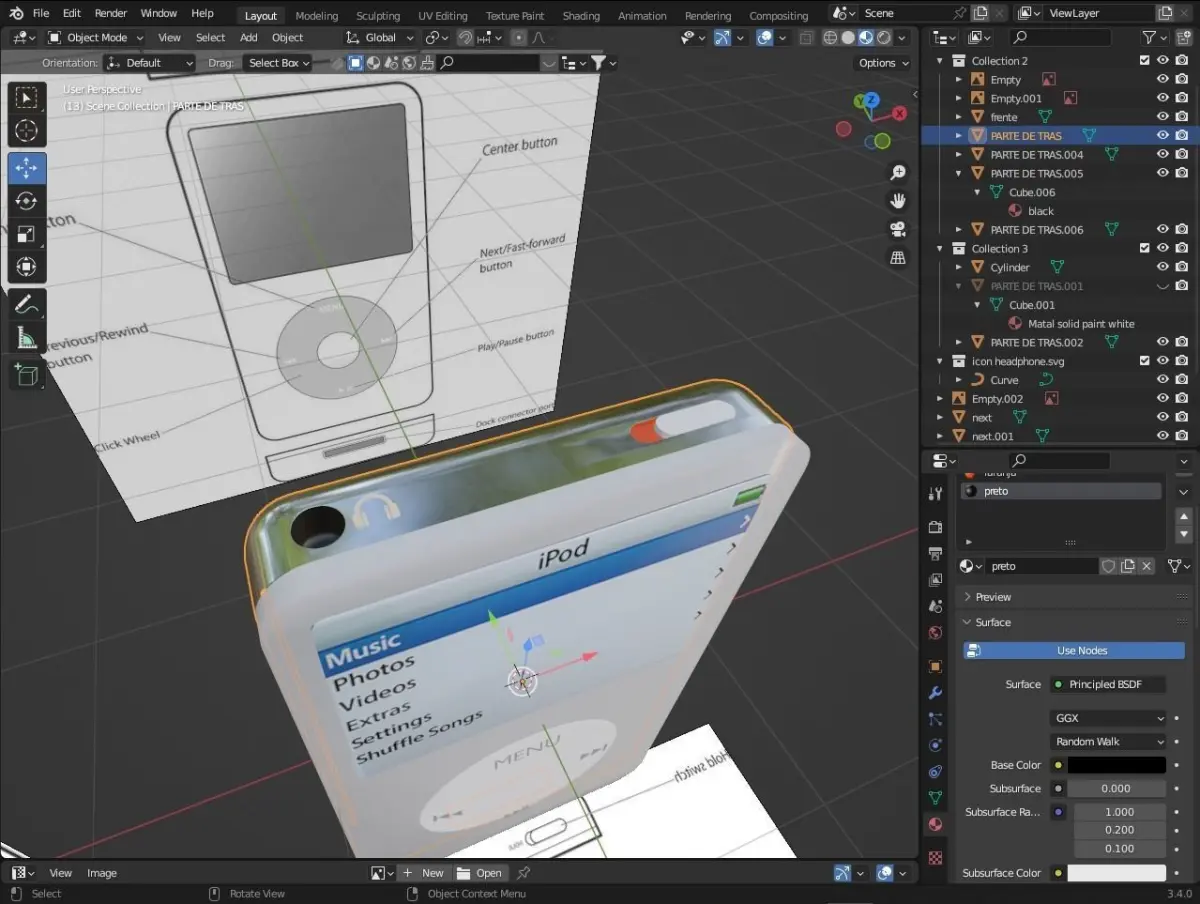Viewport: 1200px width, 904px height.
Task: Open the Modifiers wrench tab
Action: (x=935, y=692)
